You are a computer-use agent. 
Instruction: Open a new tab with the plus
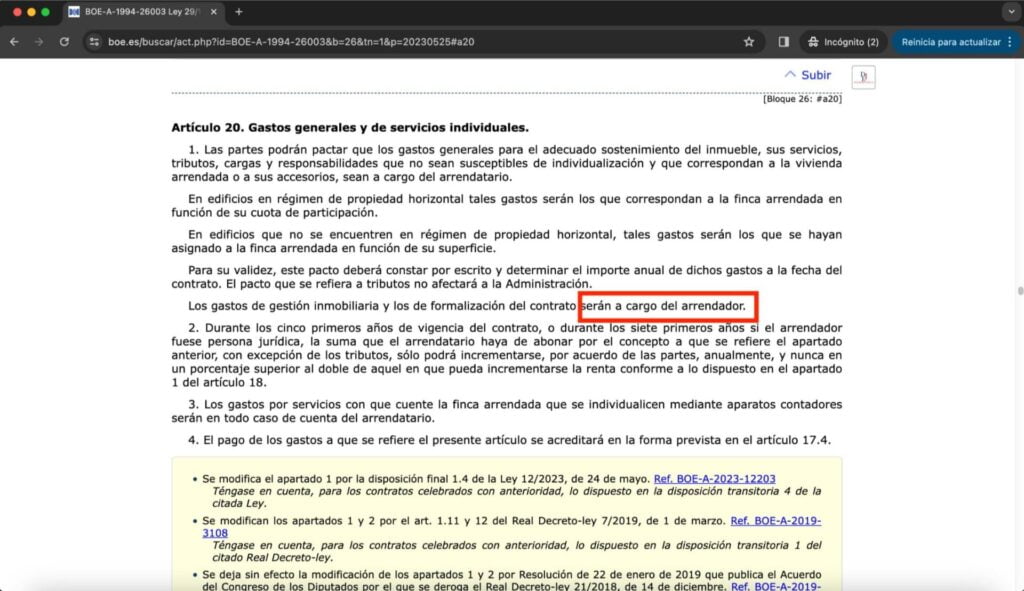238,12
